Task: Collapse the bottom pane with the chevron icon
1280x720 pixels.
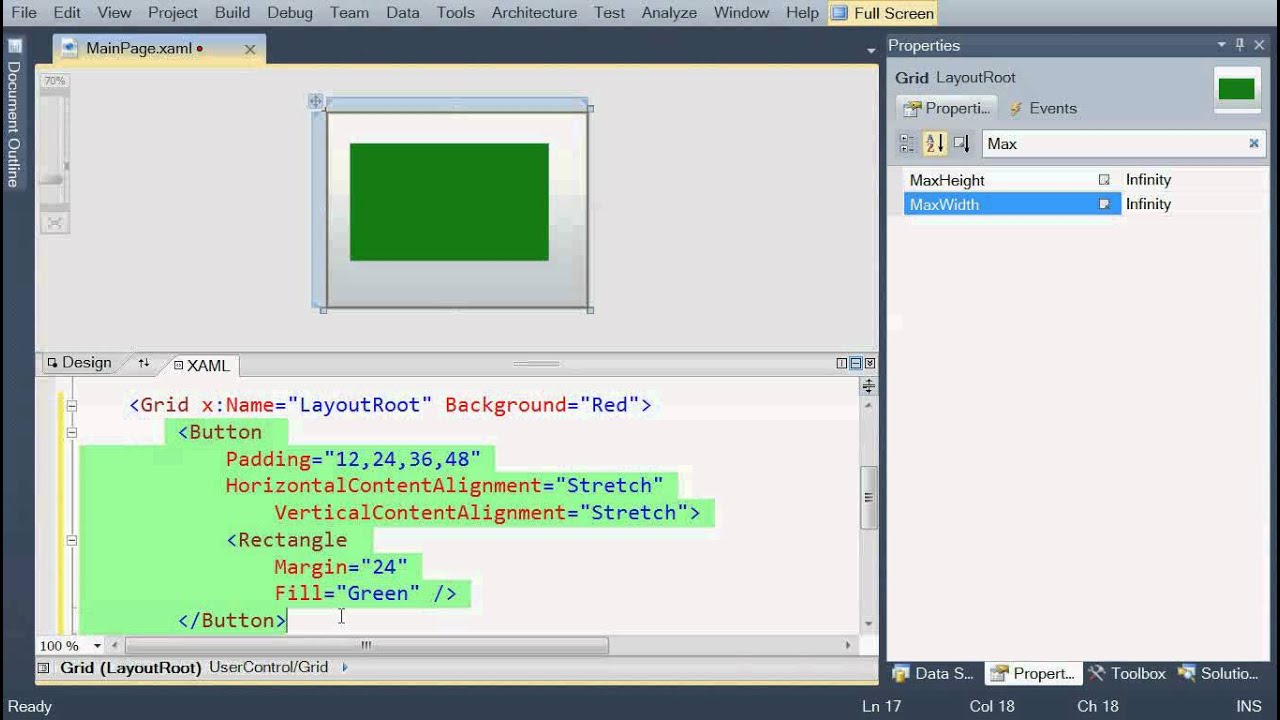Action: coord(870,364)
